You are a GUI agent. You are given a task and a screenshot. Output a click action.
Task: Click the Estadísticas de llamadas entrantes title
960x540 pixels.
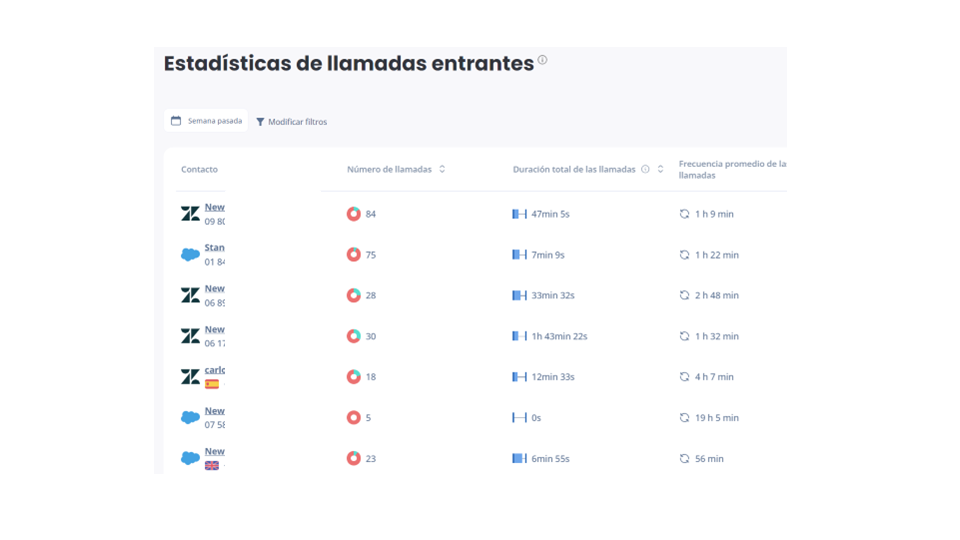pos(349,63)
